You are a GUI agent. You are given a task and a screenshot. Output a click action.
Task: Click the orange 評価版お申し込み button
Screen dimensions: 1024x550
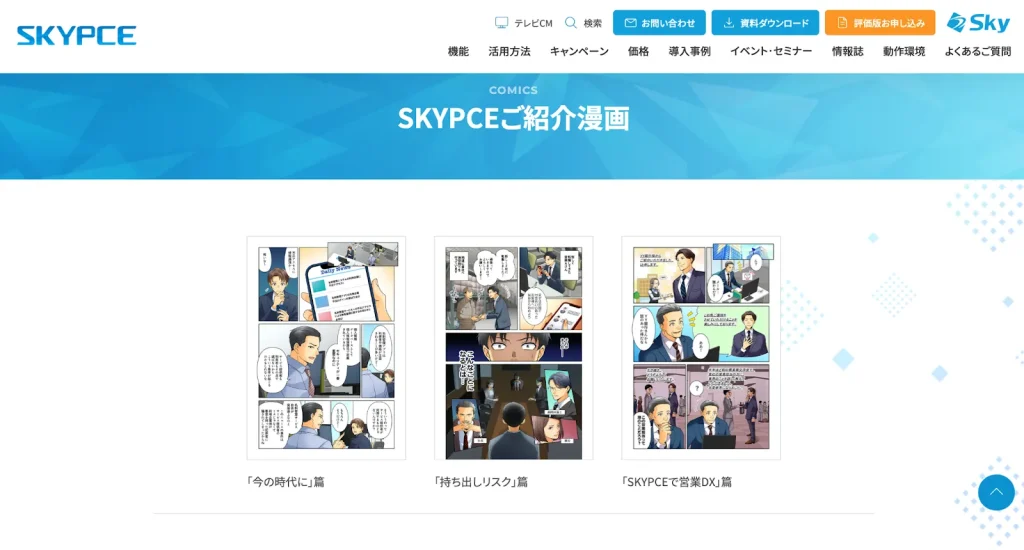tap(880, 23)
